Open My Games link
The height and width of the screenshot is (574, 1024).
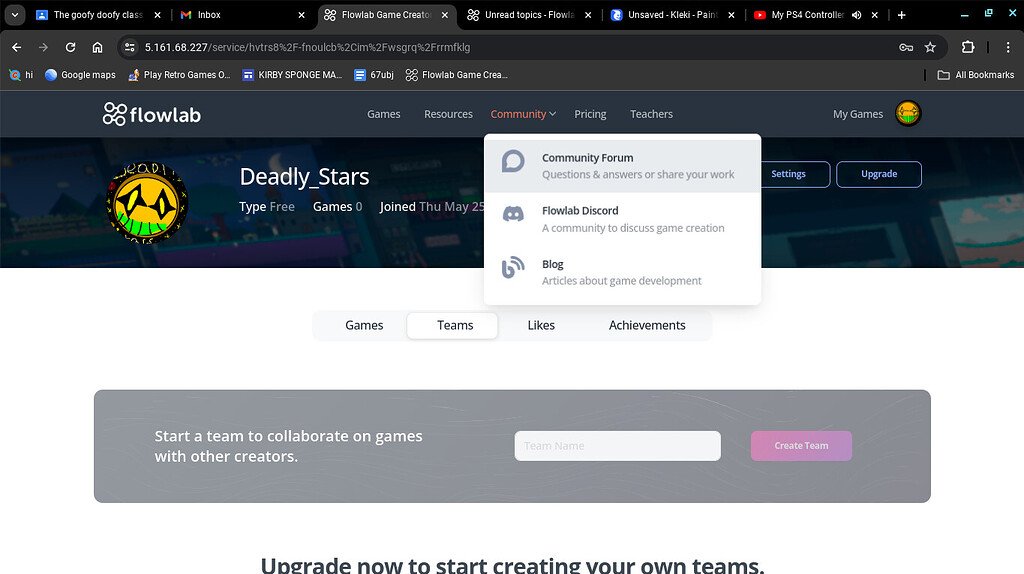click(x=857, y=114)
